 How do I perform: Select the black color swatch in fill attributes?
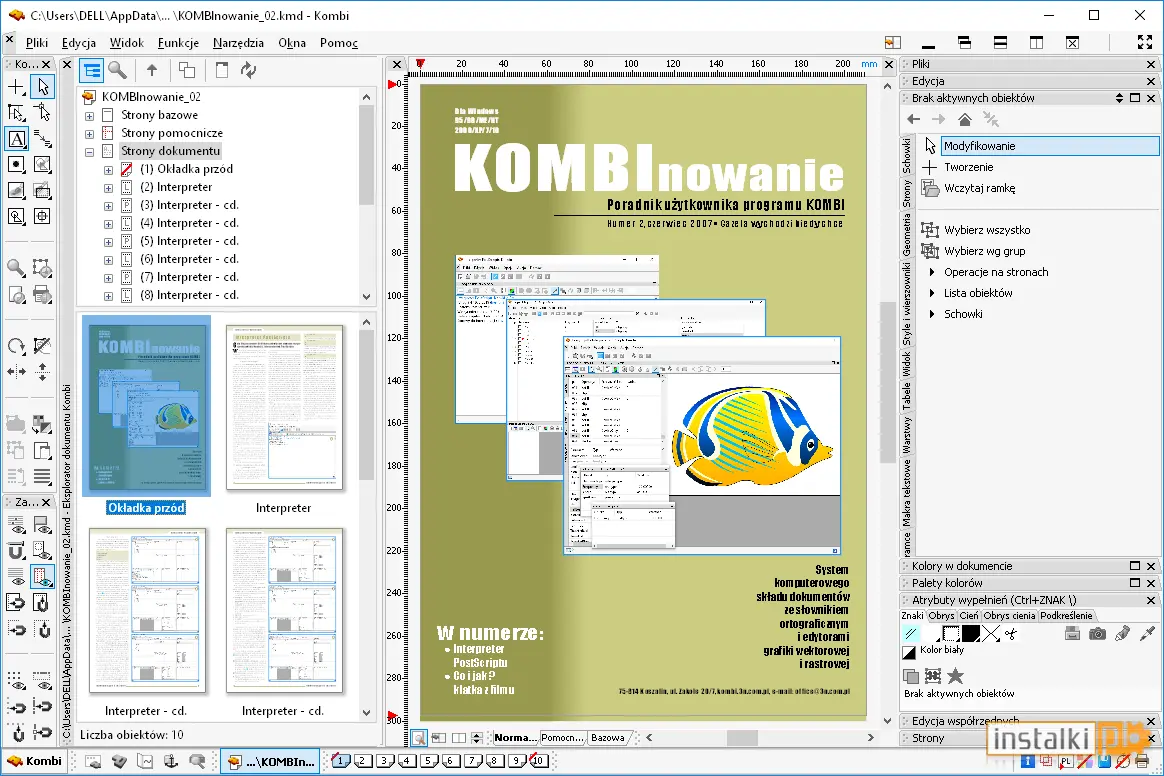970,633
